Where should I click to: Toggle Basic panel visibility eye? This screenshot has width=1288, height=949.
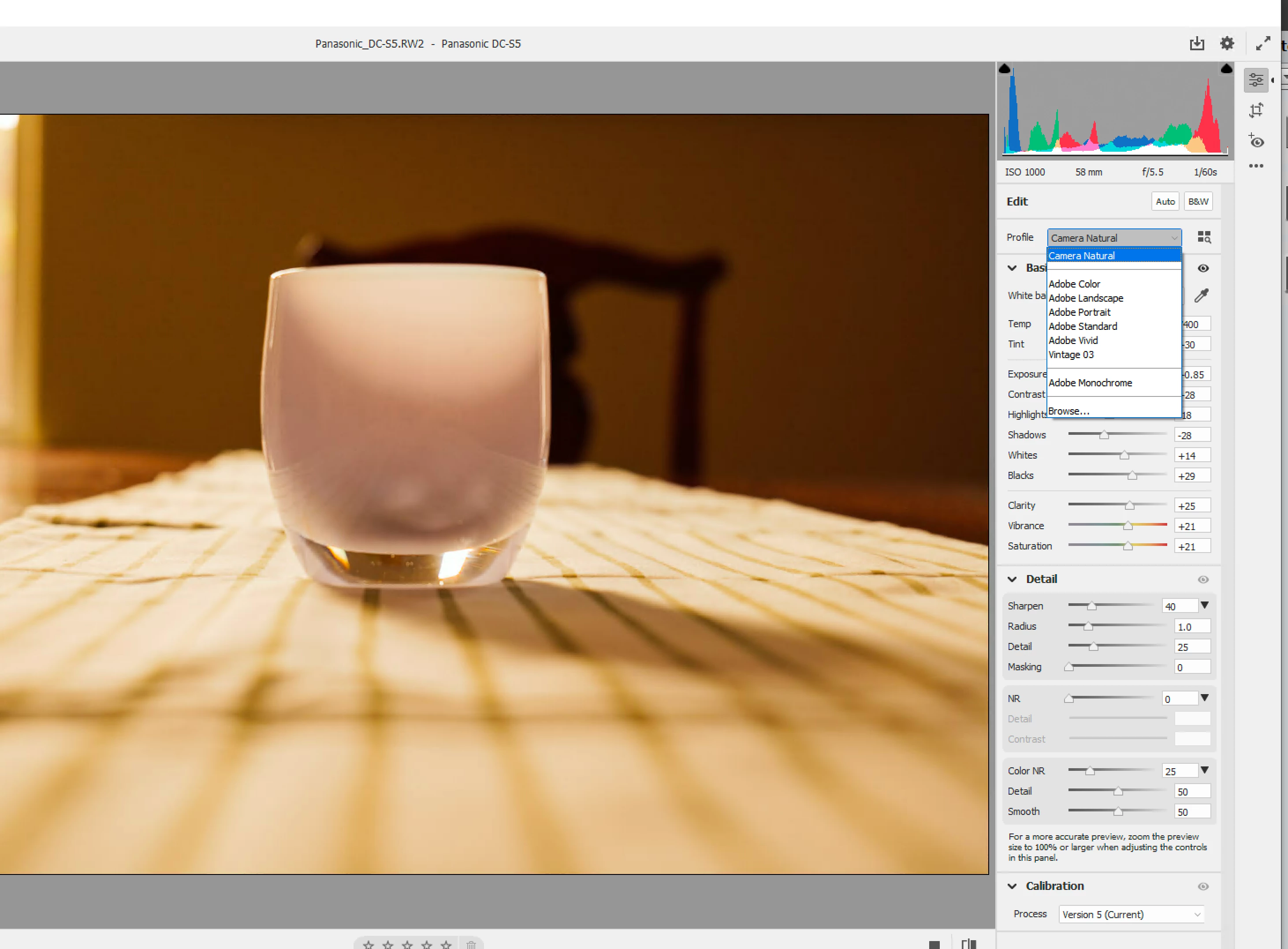1203,268
